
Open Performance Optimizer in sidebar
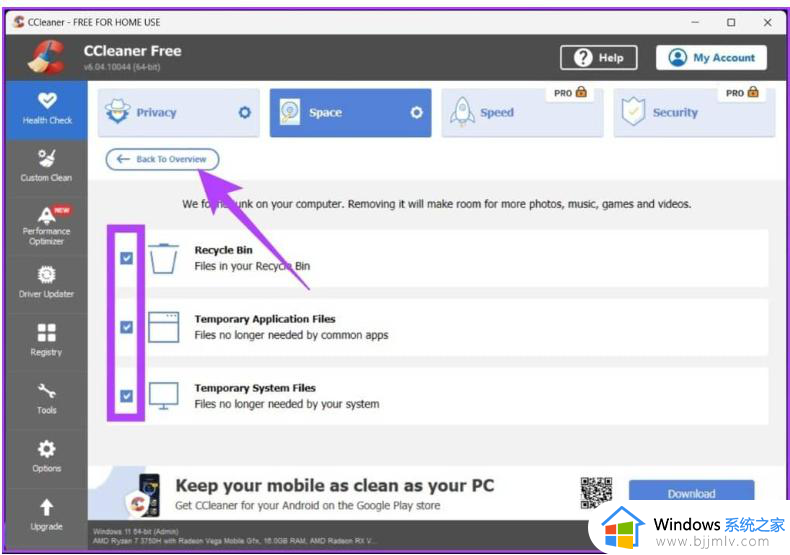pos(47,226)
